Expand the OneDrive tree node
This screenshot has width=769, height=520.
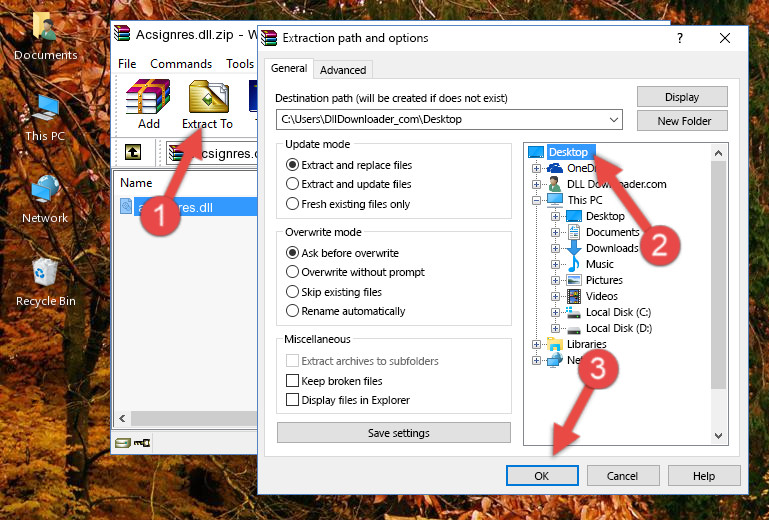(x=537, y=168)
